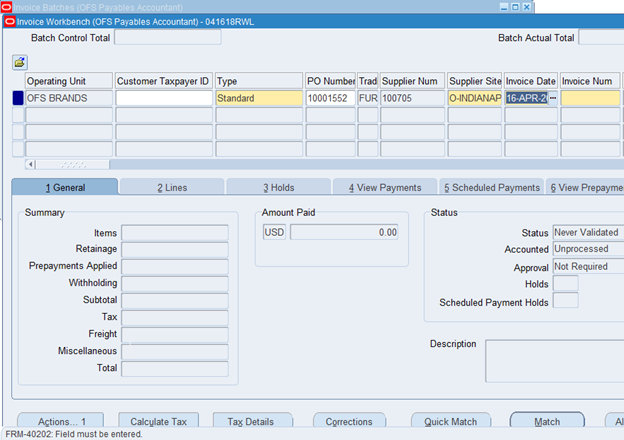Open the Invoice Date list-of-values ellipsis button

[553, 98]
